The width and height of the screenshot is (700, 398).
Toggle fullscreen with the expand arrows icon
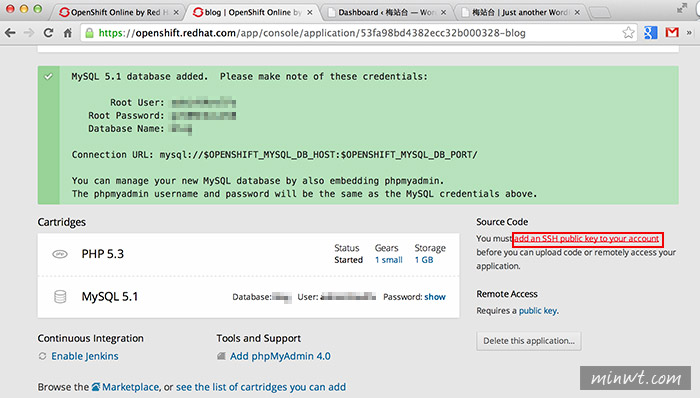[x=681, y=8]
